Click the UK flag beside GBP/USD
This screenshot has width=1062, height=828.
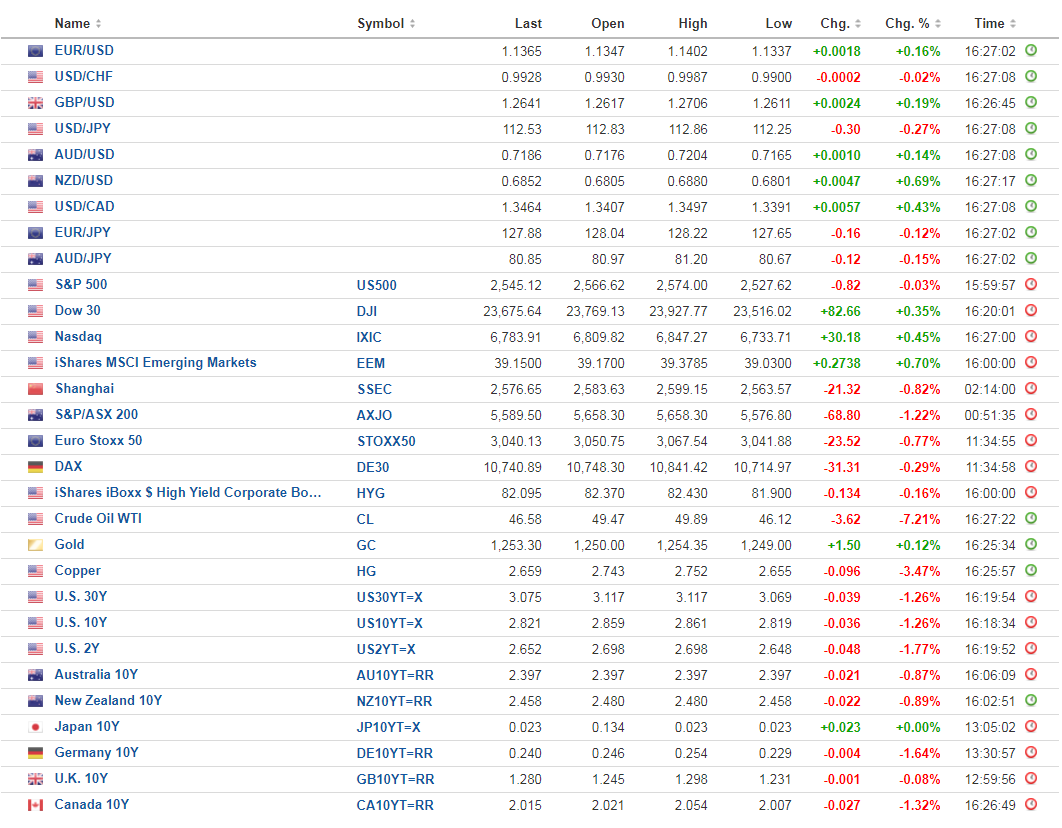[x=36, y=103]
